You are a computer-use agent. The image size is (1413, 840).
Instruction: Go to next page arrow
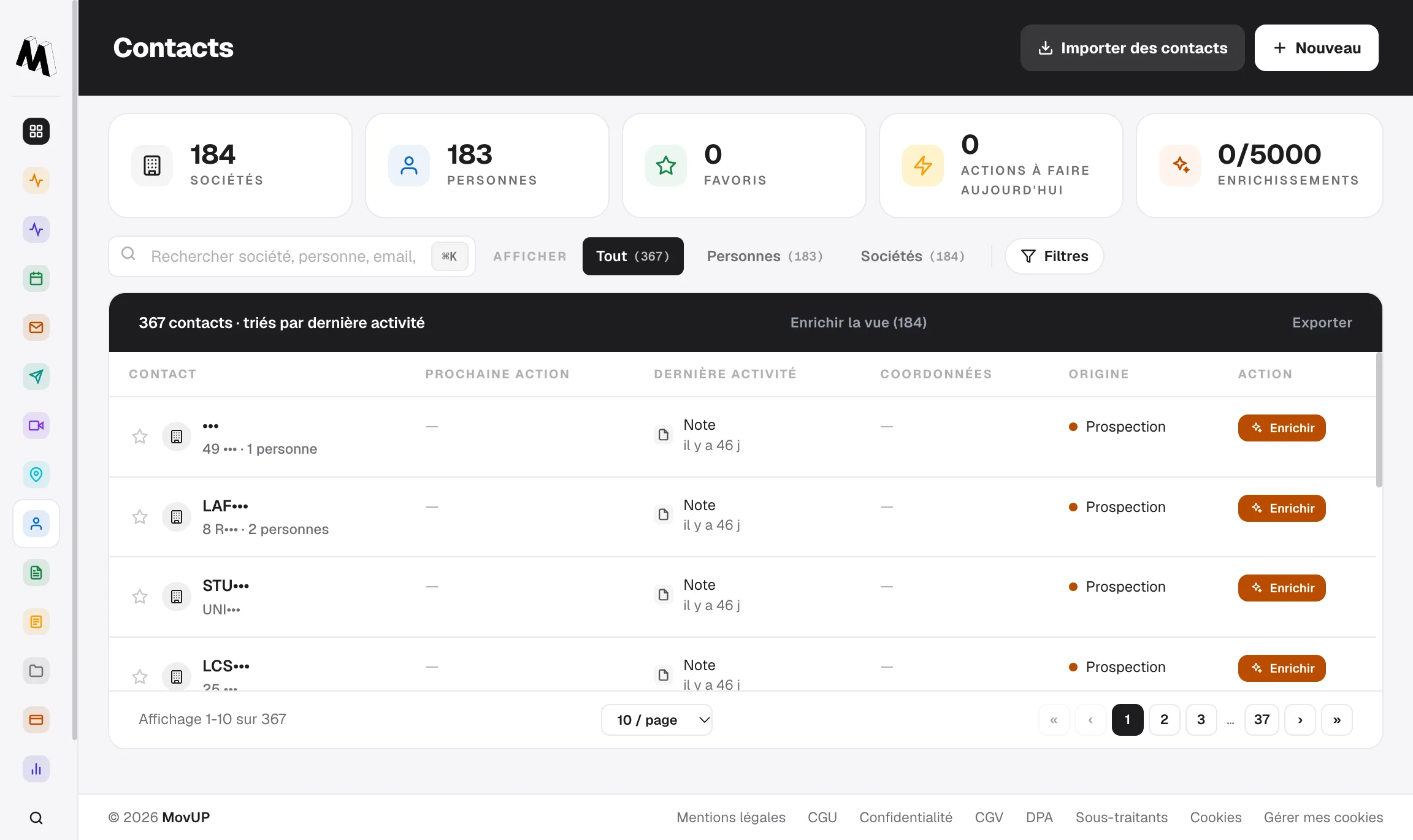(x=1300, y=720)
